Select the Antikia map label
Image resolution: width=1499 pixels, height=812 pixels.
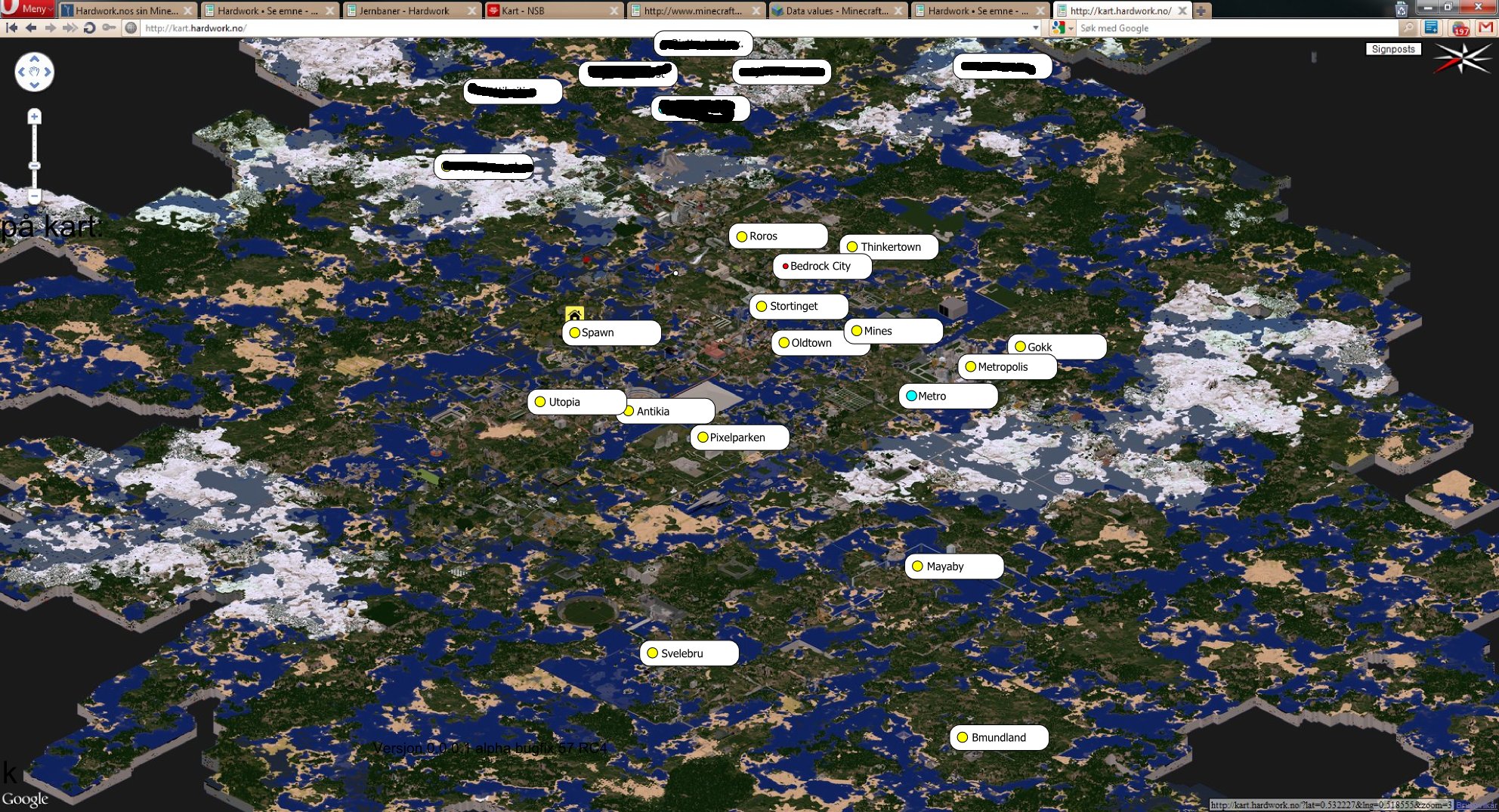(668, 411)
